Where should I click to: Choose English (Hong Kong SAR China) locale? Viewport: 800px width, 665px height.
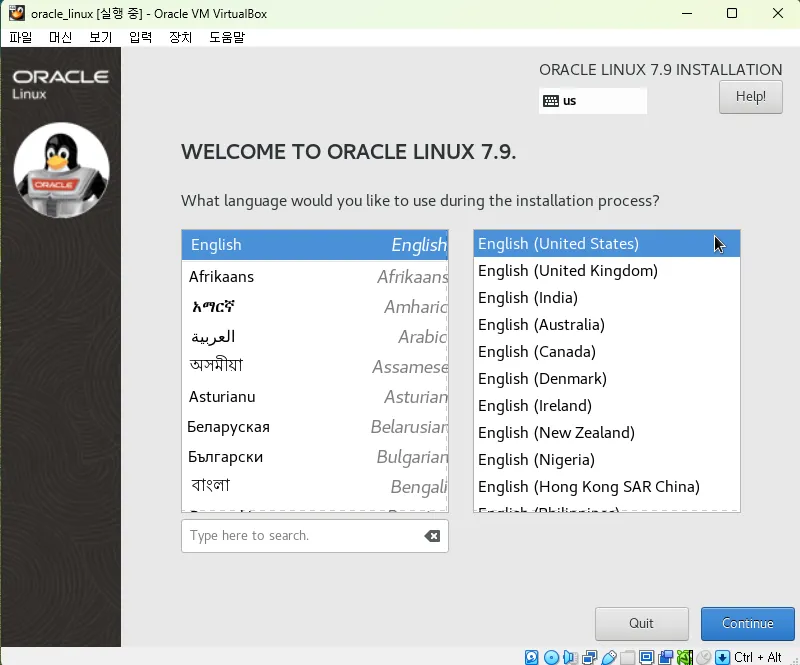607,487
